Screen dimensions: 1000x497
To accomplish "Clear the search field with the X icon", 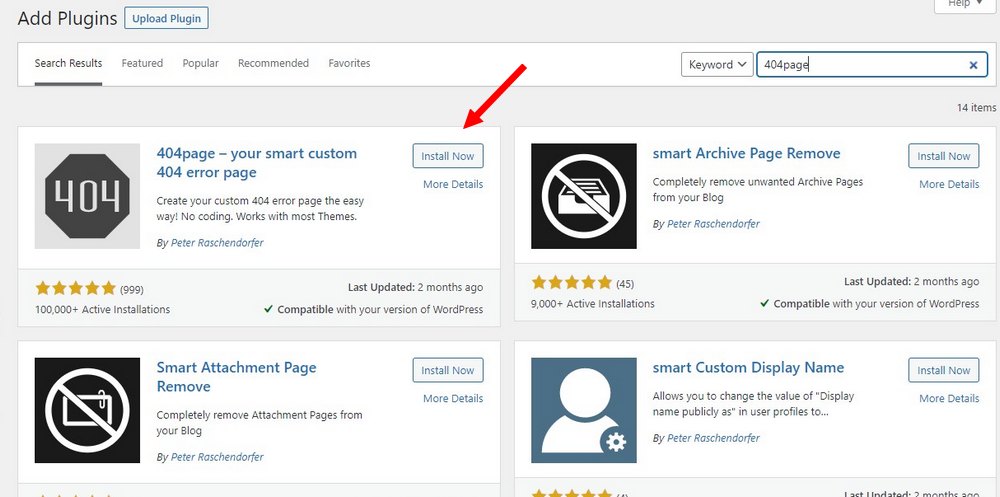I will click(x=973, y=64).
